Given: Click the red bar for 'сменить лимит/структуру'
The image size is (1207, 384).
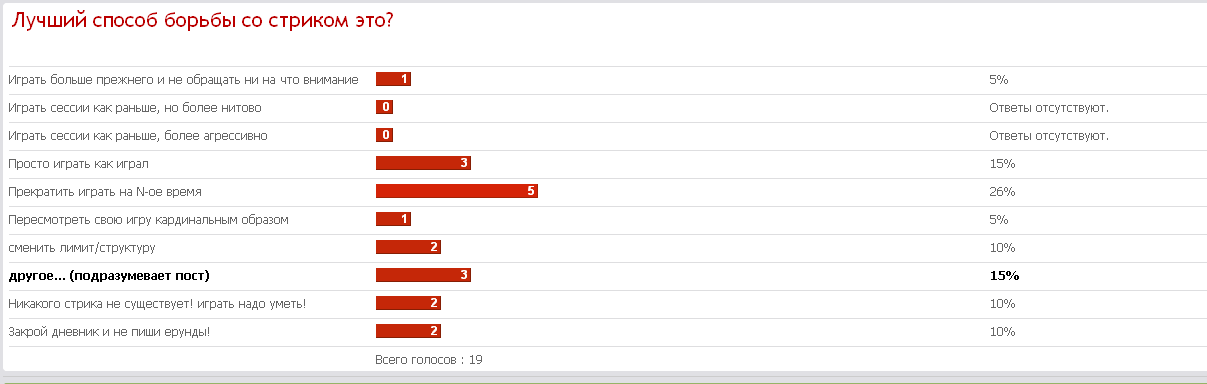Looking at the screenshot, I should (408, 247).
